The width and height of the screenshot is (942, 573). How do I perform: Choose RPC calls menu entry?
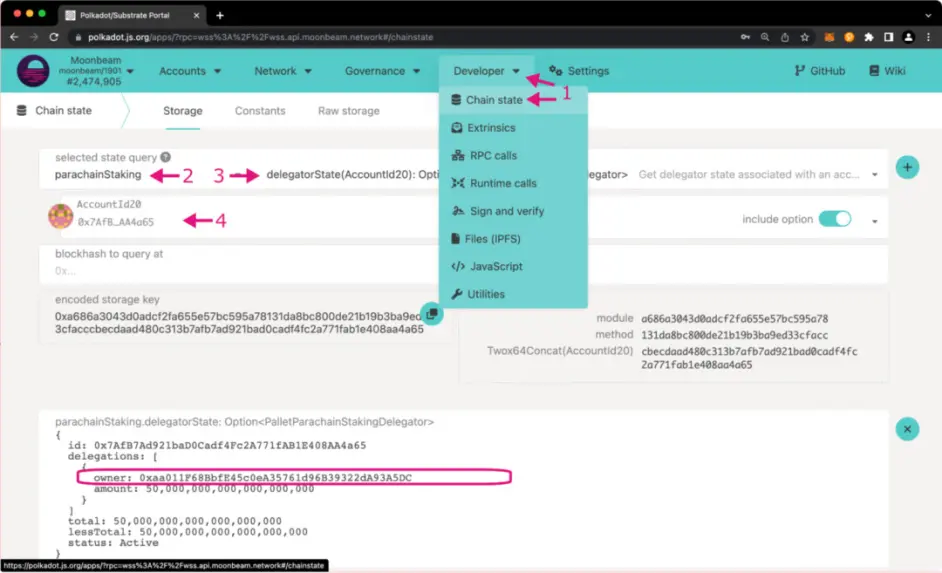point(513,155)
